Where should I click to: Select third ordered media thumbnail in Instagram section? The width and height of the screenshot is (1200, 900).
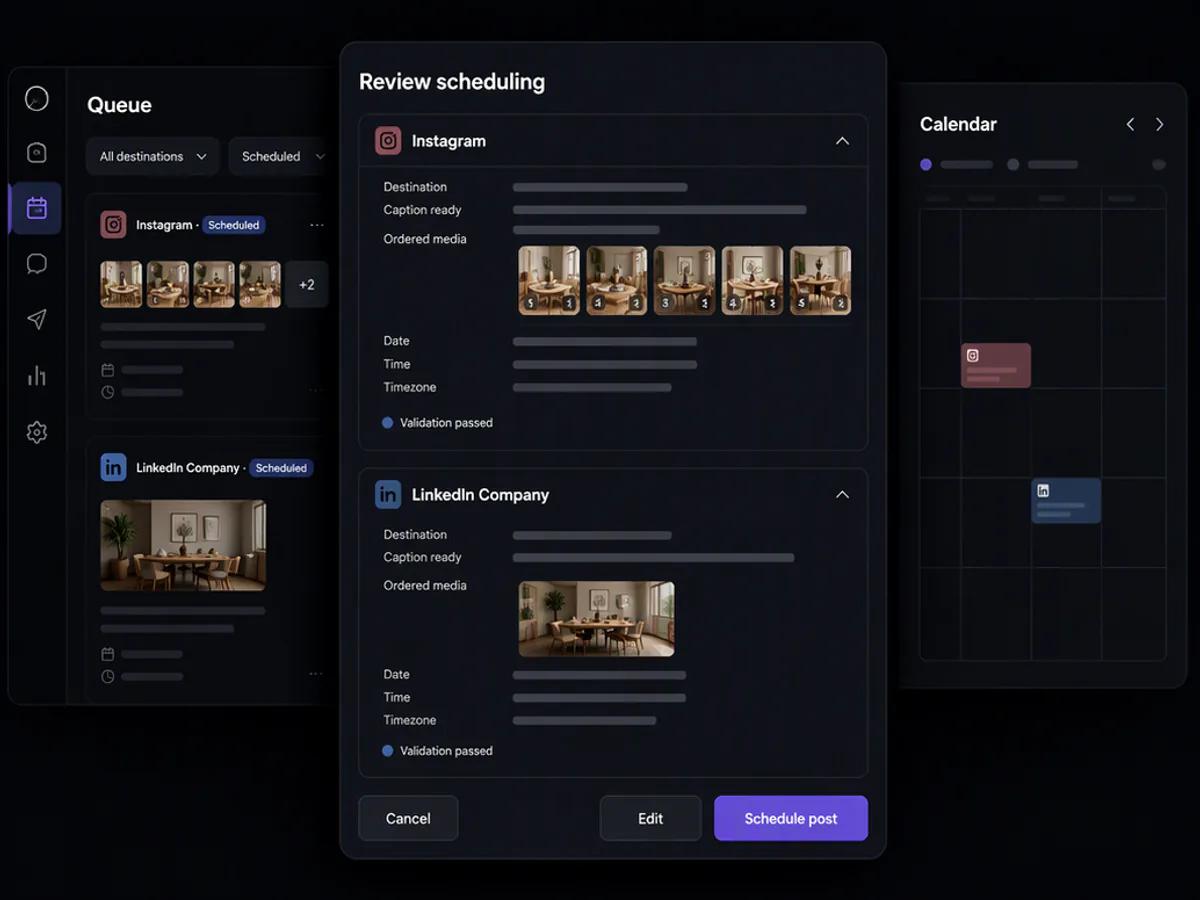(x=685, y=281)
